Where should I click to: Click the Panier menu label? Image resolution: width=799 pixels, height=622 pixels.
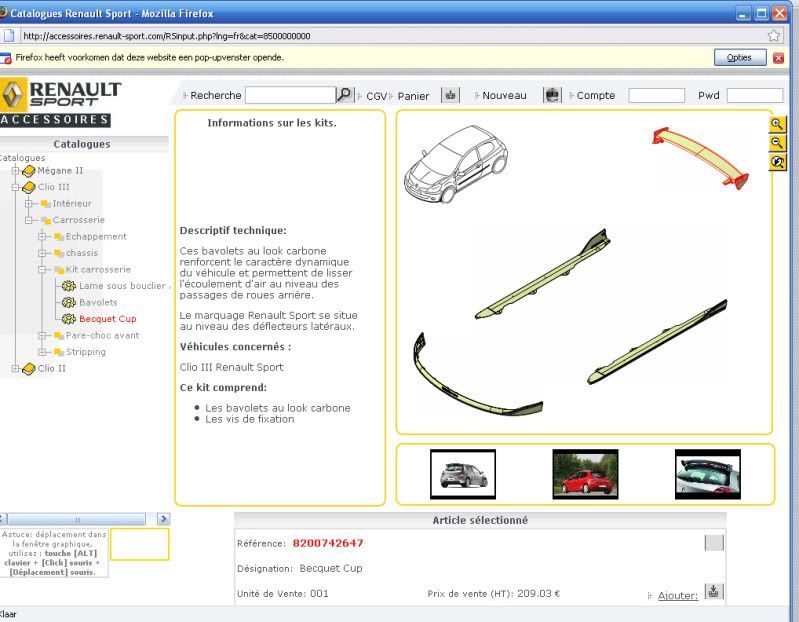(x=413, y=96)
